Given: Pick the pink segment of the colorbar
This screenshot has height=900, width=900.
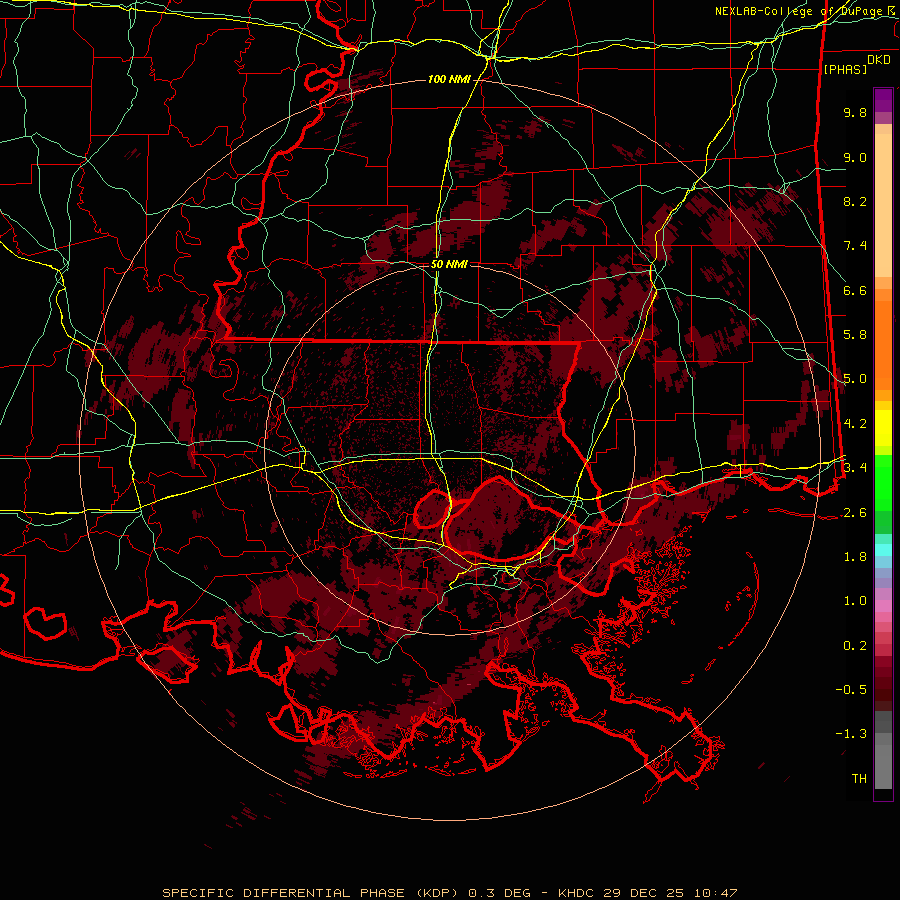Looking at the screenshot, I should coord(883,606).
